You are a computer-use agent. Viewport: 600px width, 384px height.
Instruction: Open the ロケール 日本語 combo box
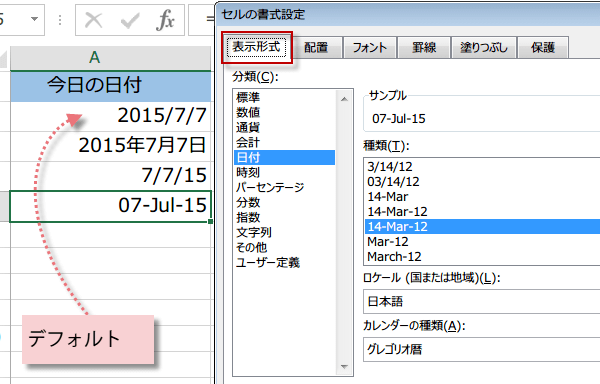(x=481, y=301)
